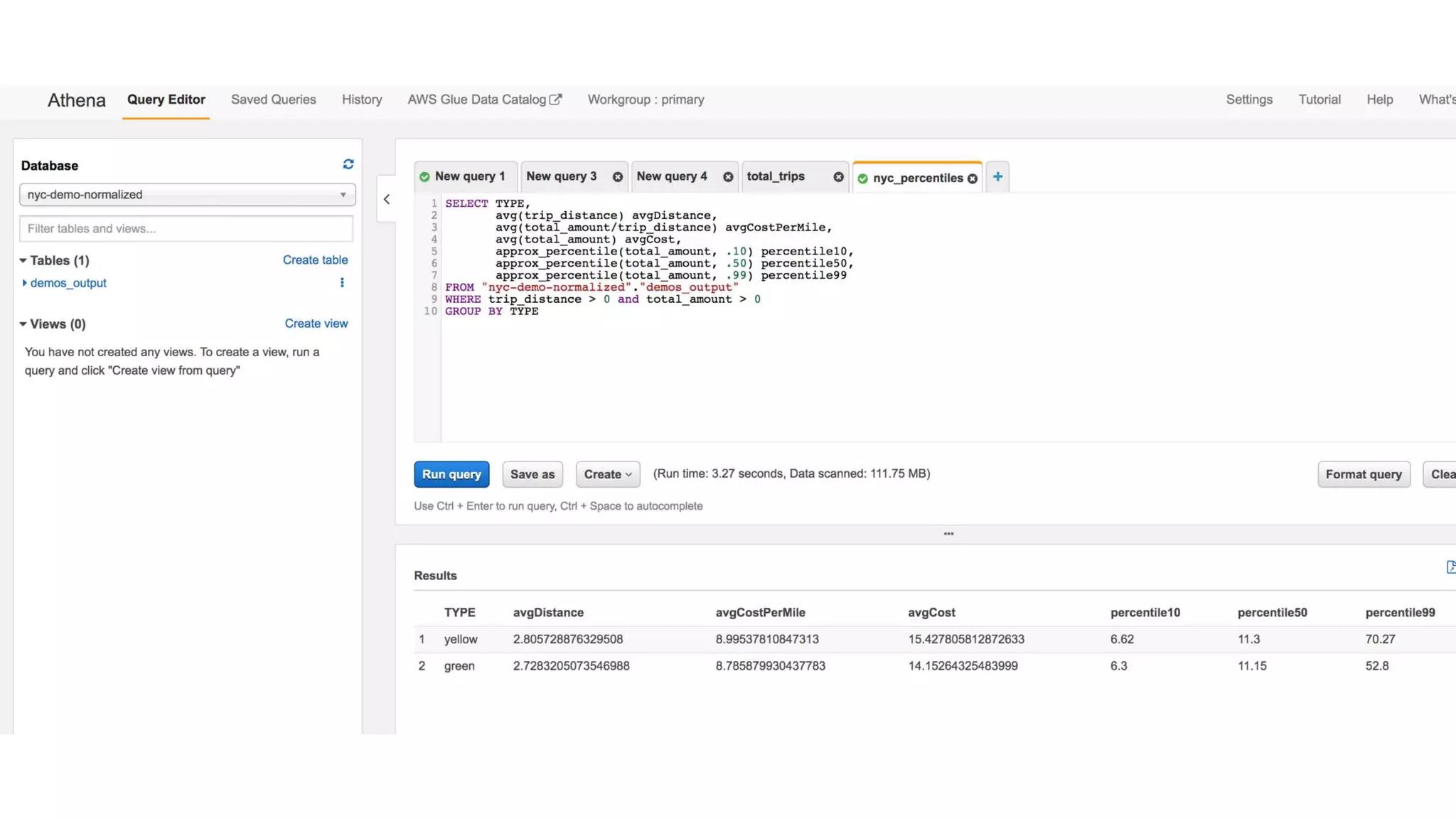The height and width of the screenshot is (819, 1456).
Task: Open demos_output table options menu
Action: [342, 283]
